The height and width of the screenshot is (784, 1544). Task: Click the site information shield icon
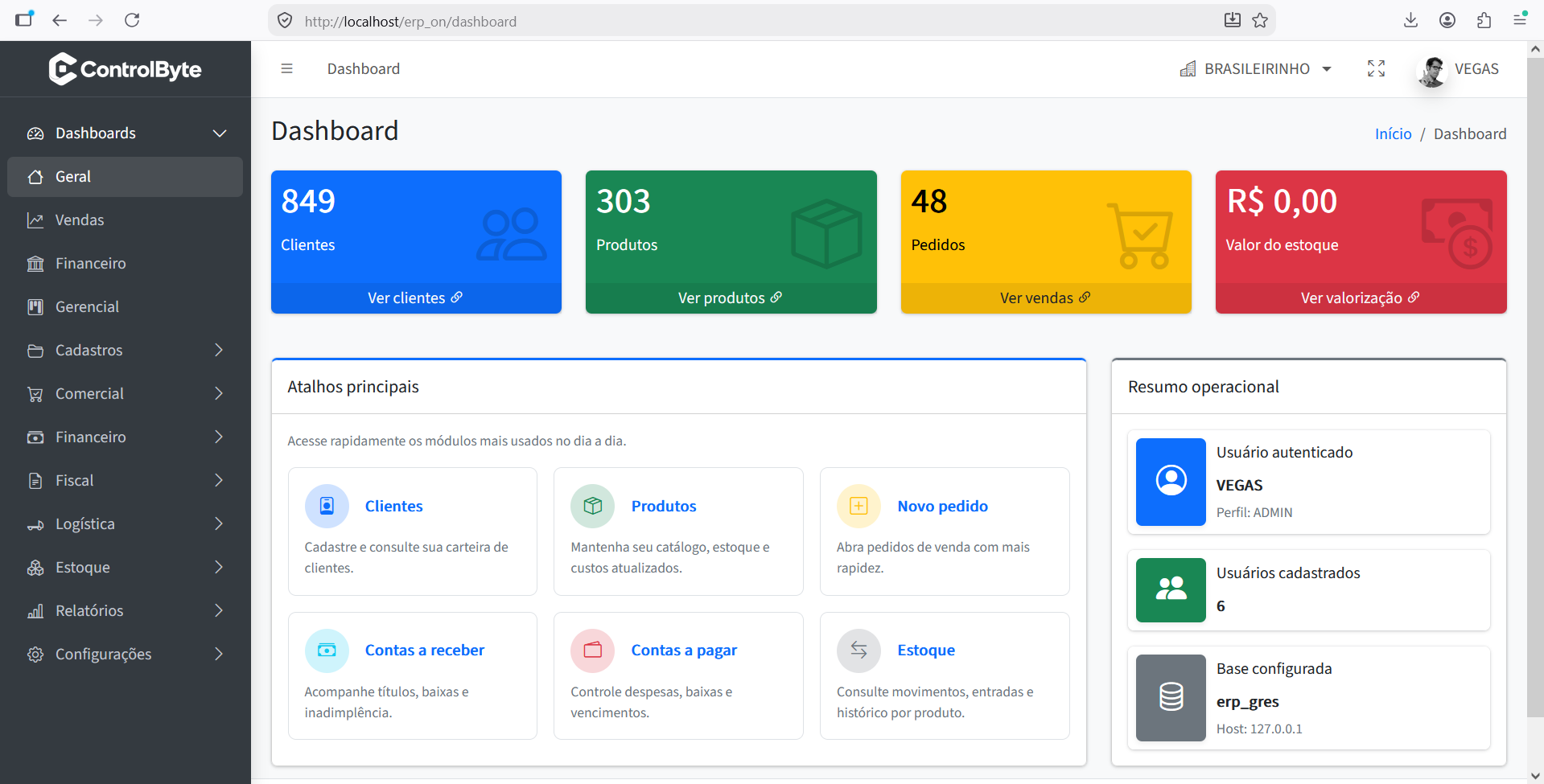coord(285,21)
